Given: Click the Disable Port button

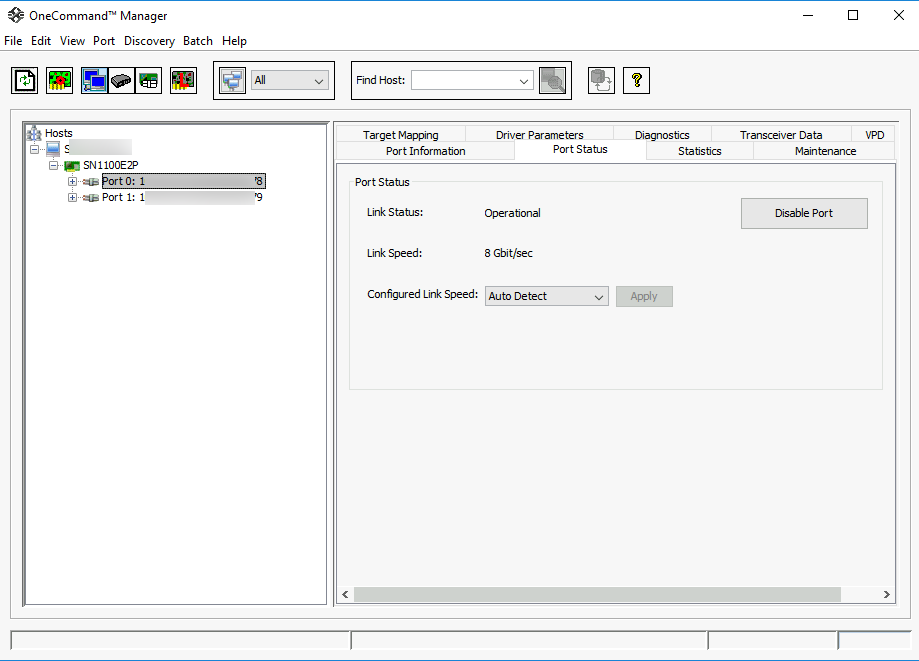Looking at the screenshot, I should click(804, 213).
